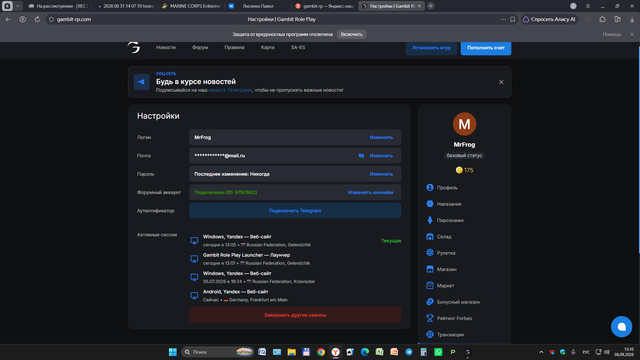Open Правила in site navigation

point(234,47)
